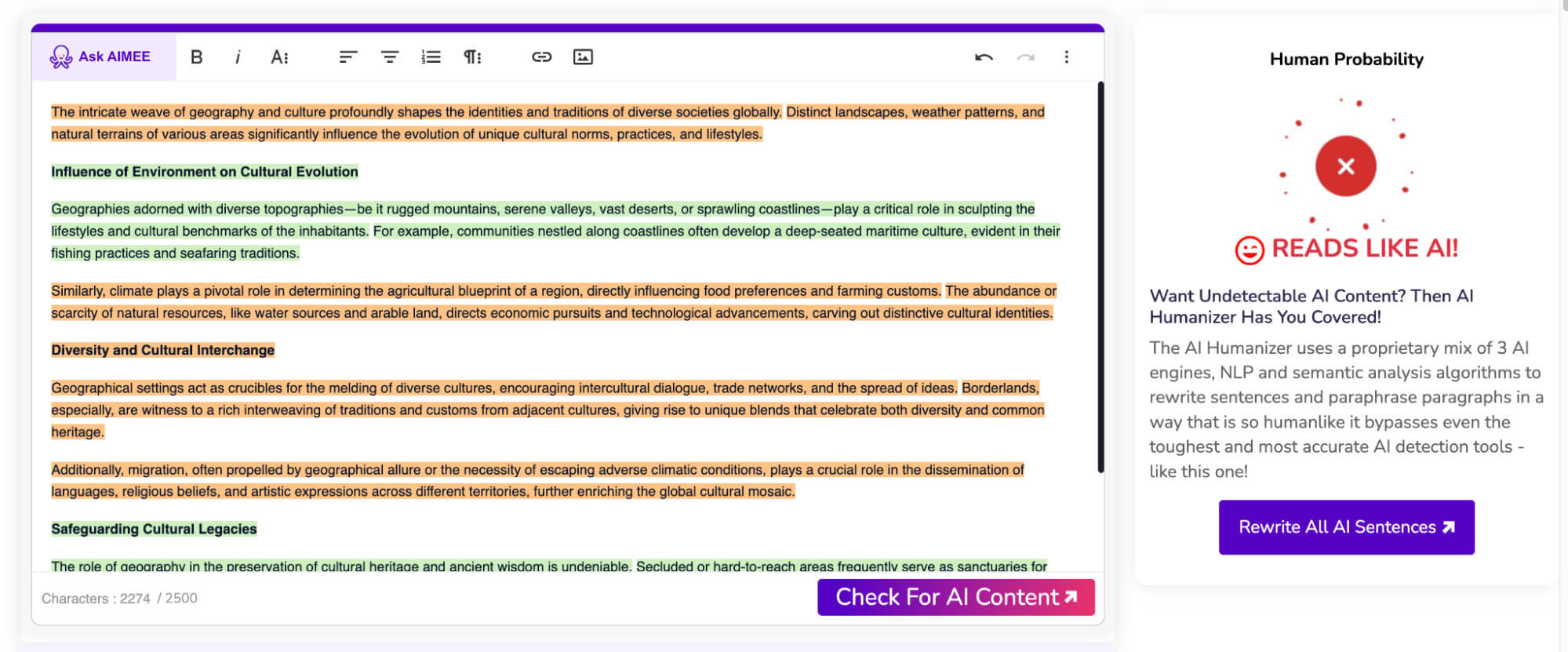Click the red X result icon
1568x652 pixels.
(1345, 166)
